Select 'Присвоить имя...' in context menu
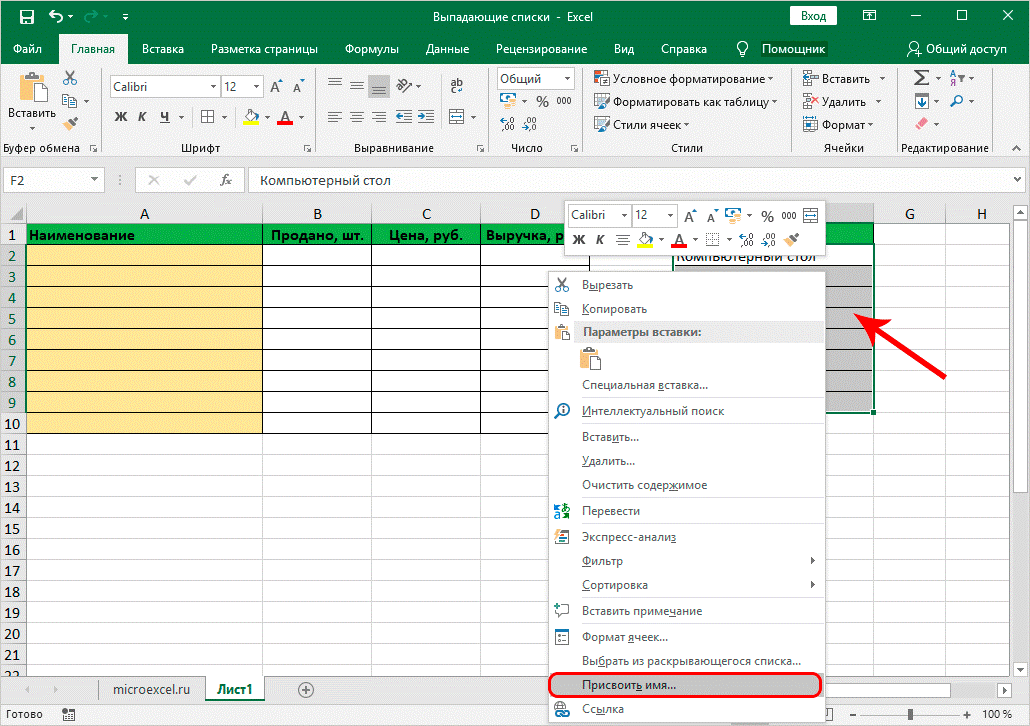Image resolution: width=1030 pixels, height=726 pixels. pos(629,686)
